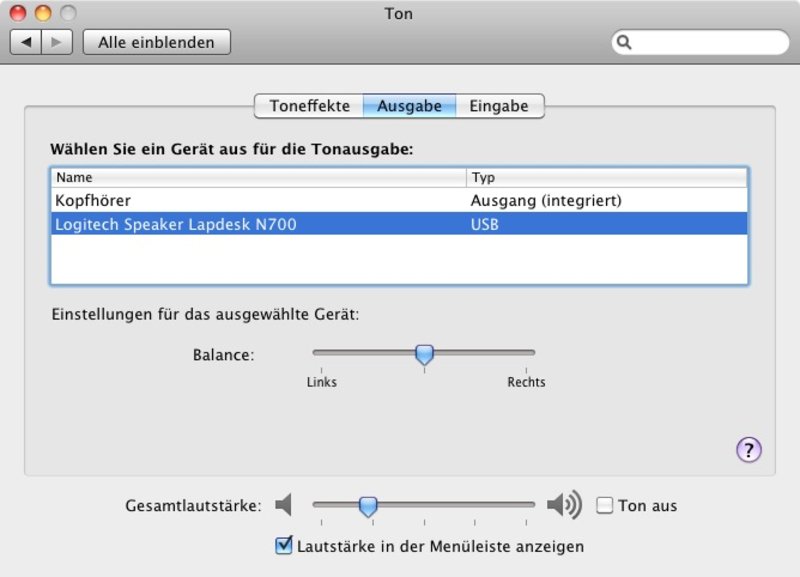Viewport: 800px width, 577px height.
Task: Close the Ton window with red button
Action: pyautogui.click(x=18, y=13)
